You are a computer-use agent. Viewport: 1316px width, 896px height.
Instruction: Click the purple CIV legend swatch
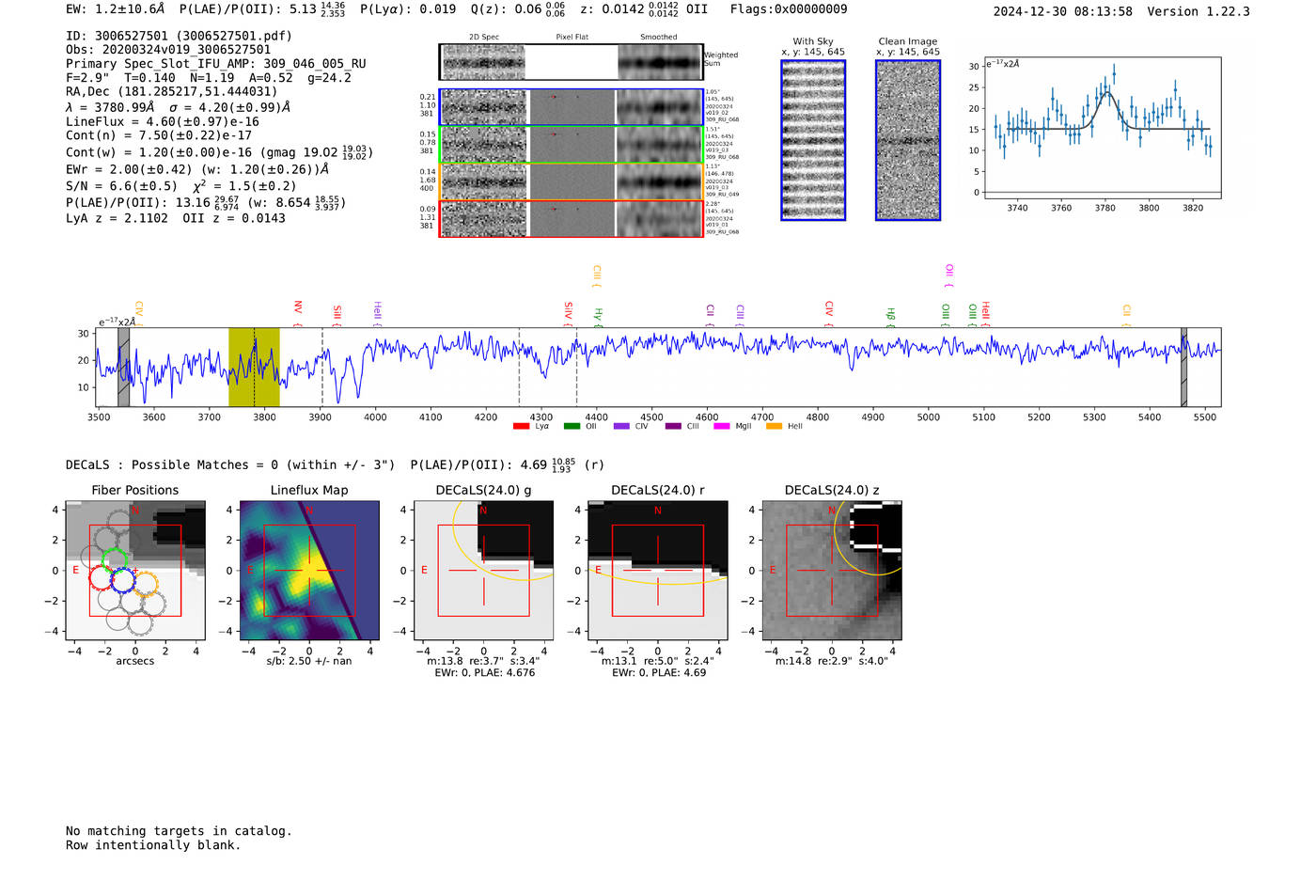click(x=621, y=426)
